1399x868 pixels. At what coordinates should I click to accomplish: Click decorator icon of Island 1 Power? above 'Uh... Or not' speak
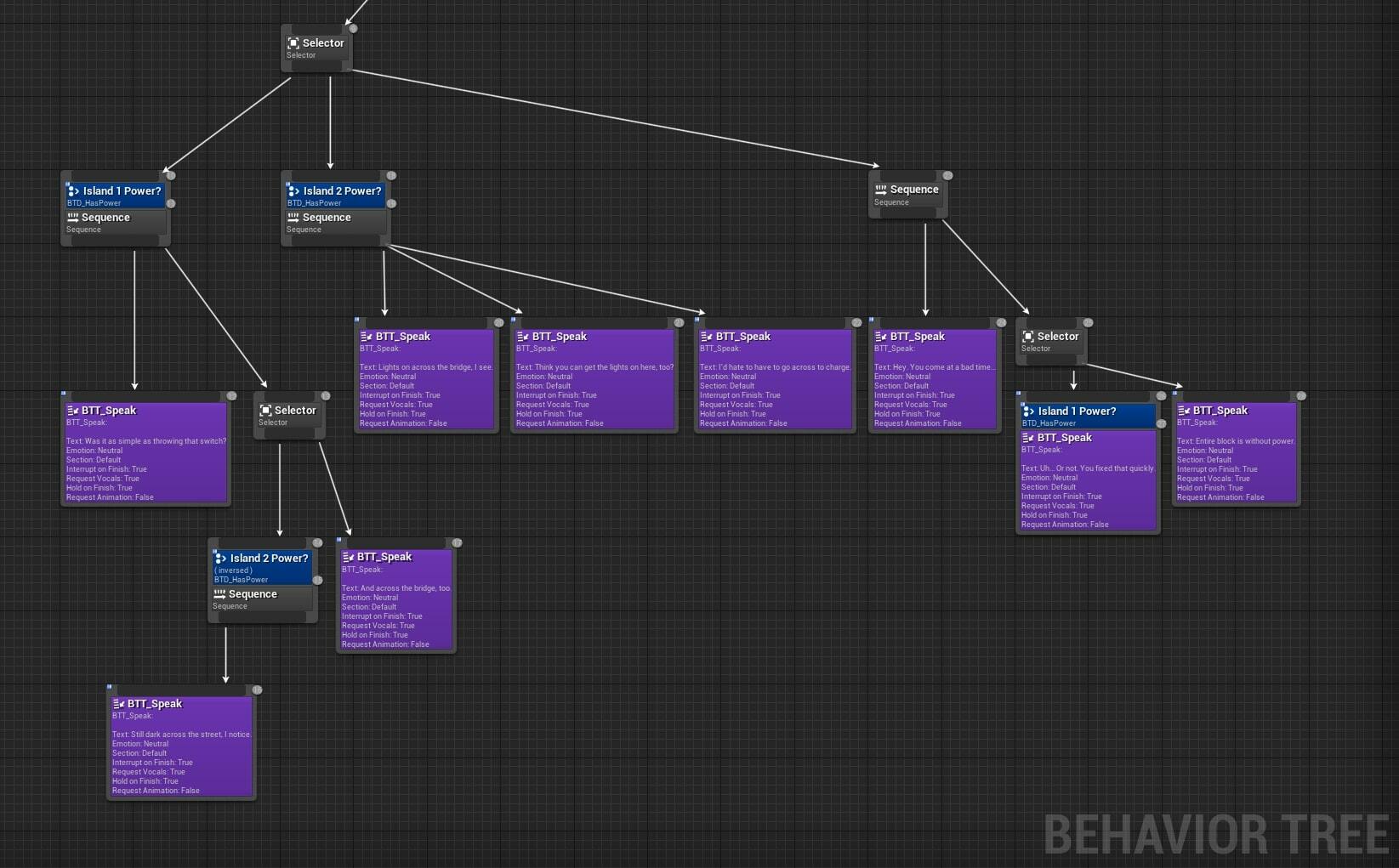(x=1028, y=411)
